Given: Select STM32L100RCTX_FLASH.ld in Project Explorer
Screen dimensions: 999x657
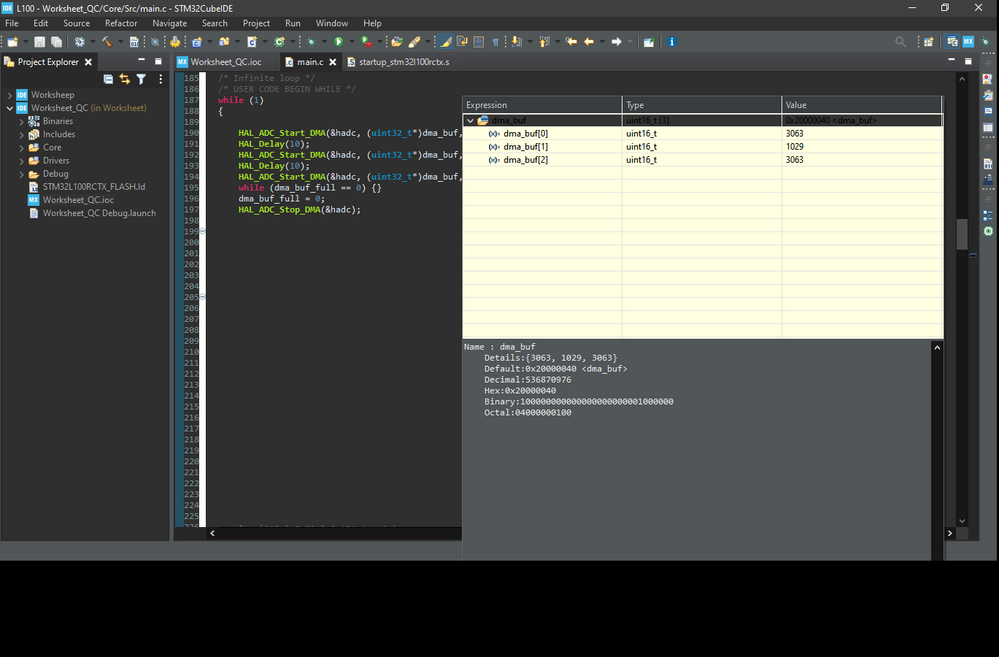Looking at the screenshot, I should (x=93, y=187).
